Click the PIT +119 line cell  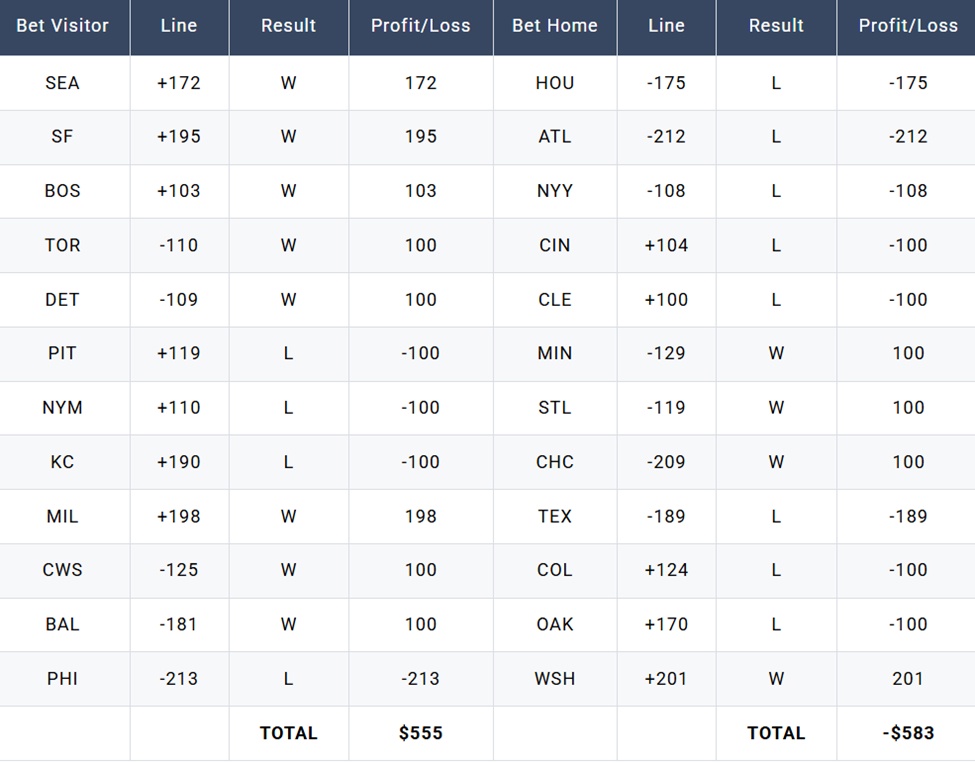click(178, 353)
